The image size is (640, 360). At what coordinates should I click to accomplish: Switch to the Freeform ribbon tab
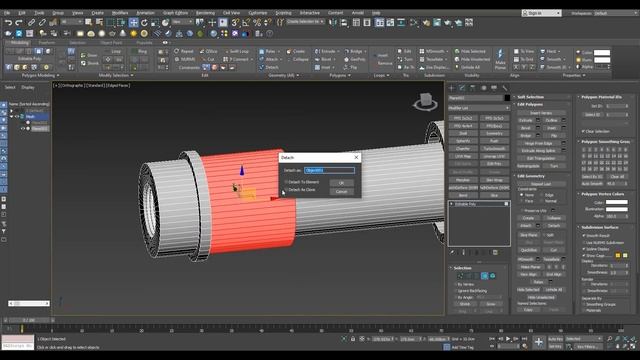(x=47, y=42)
